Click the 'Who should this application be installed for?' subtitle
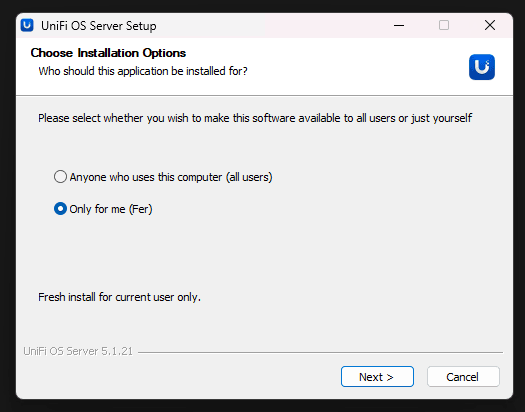Screen dimensions: 525x412 [143, 71]
